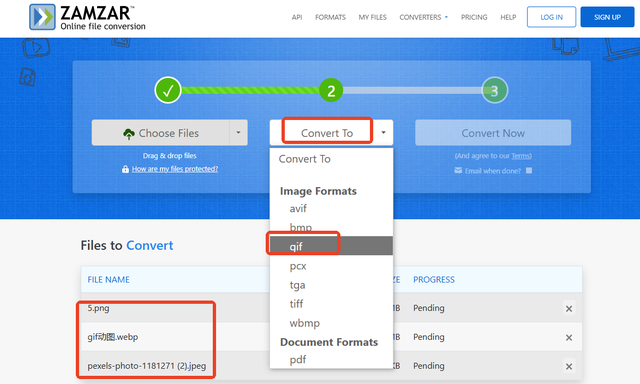640x384 pixels.
Task: Click the pexels-photo-1181271 (2).jpeg file name
Action: tap(147, 366)
